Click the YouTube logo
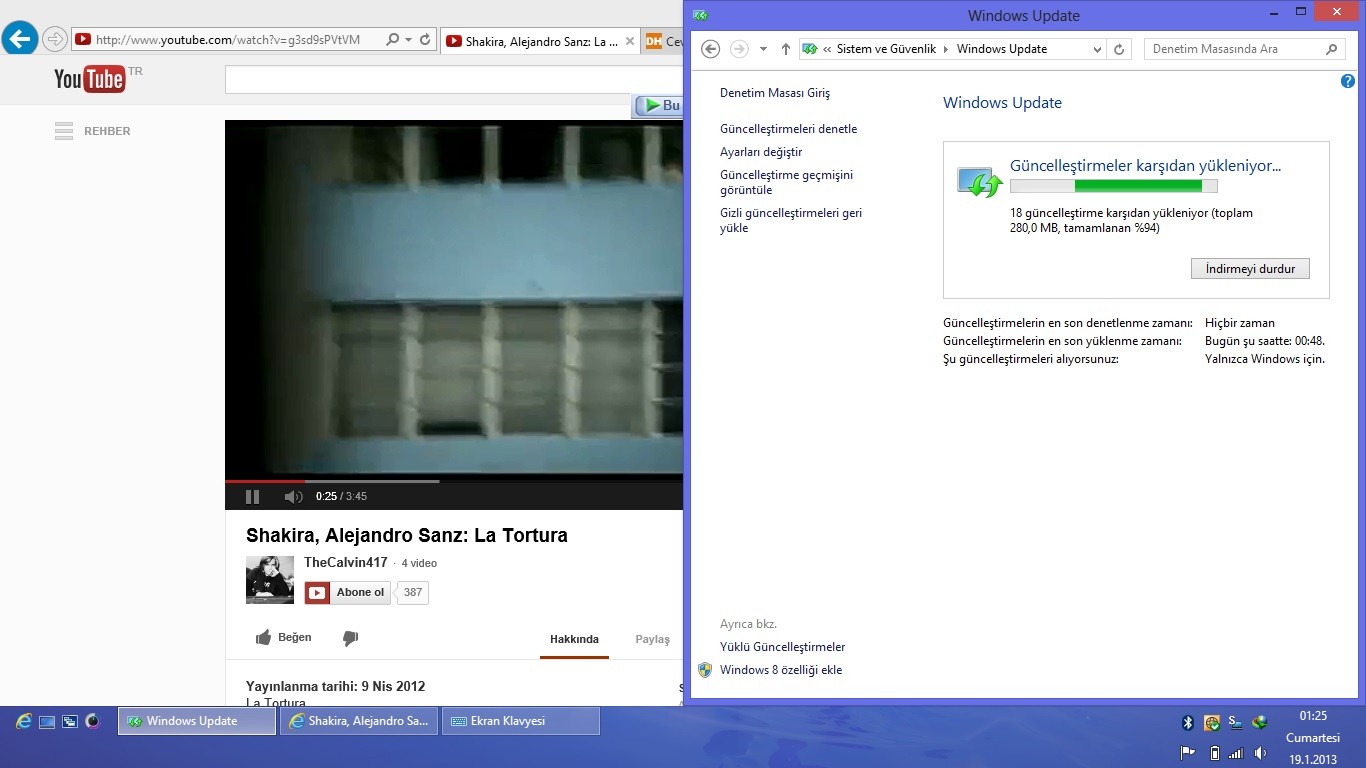This screenshot has height=768, width=1366. pyautogui.click(x=90, y=79)
